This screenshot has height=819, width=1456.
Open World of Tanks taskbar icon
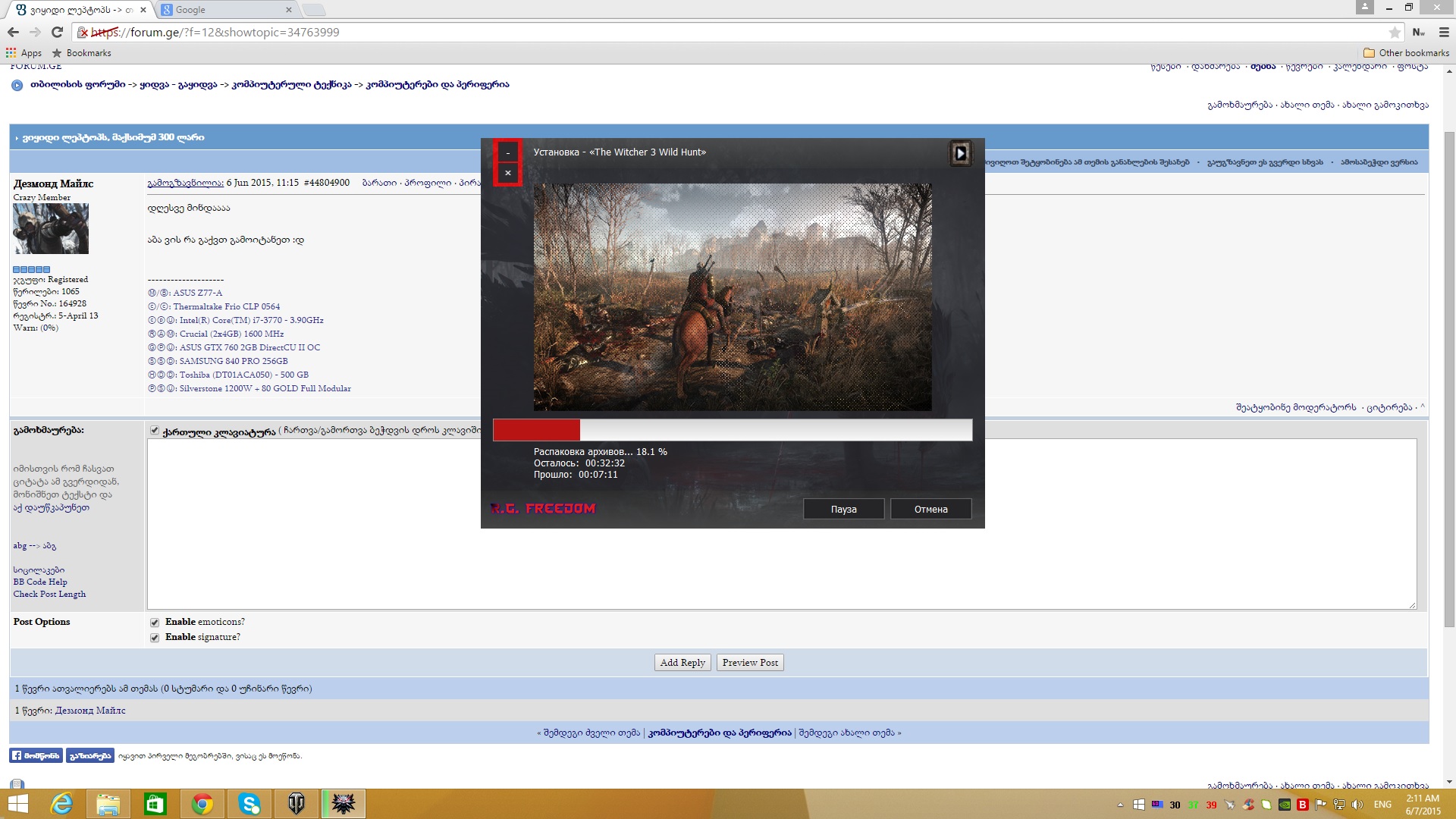297,804
